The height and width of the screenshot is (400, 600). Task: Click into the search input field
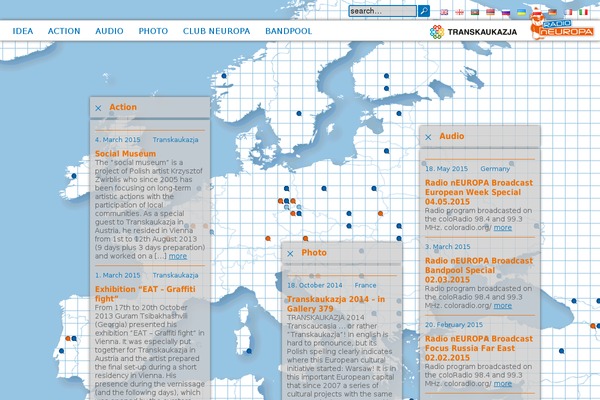coord(383,11)
